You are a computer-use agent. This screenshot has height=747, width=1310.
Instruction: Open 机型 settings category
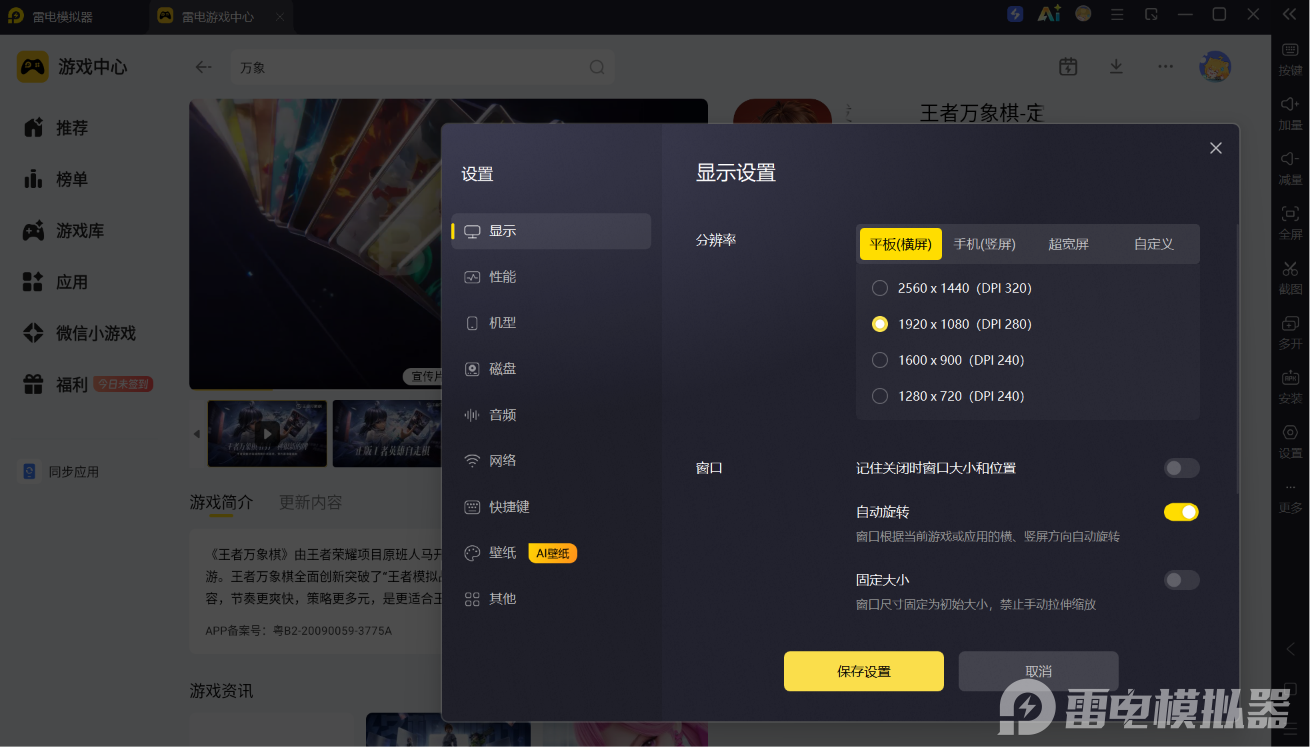(x=551, y=323)
